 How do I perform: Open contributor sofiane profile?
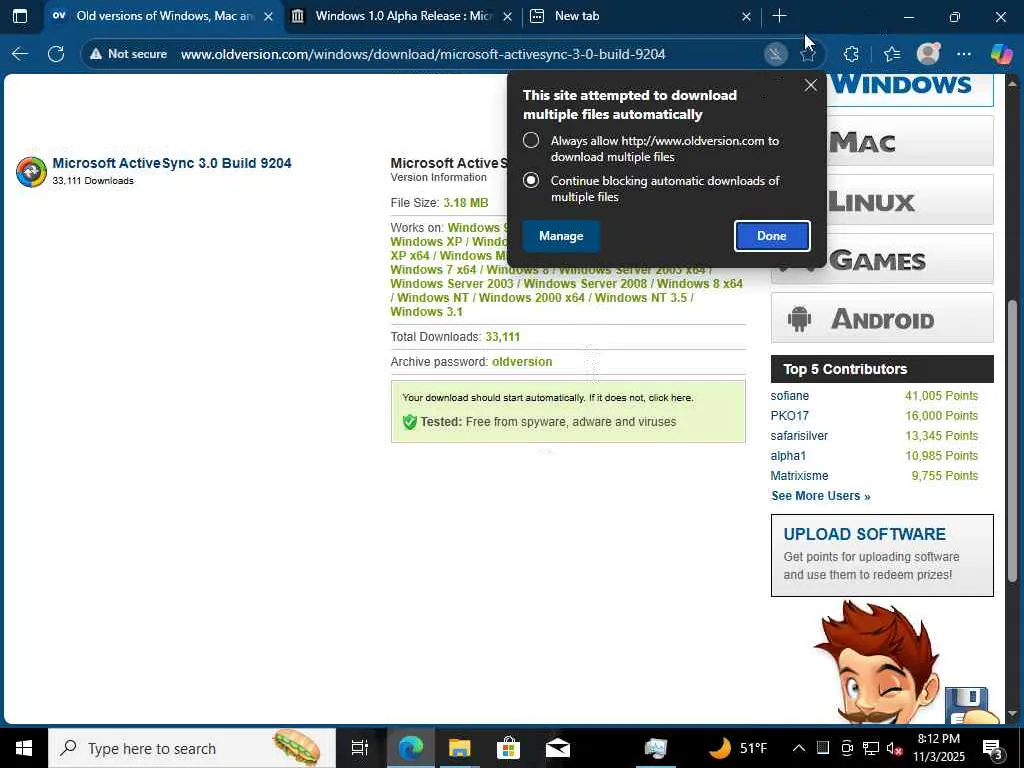[790, 396]
